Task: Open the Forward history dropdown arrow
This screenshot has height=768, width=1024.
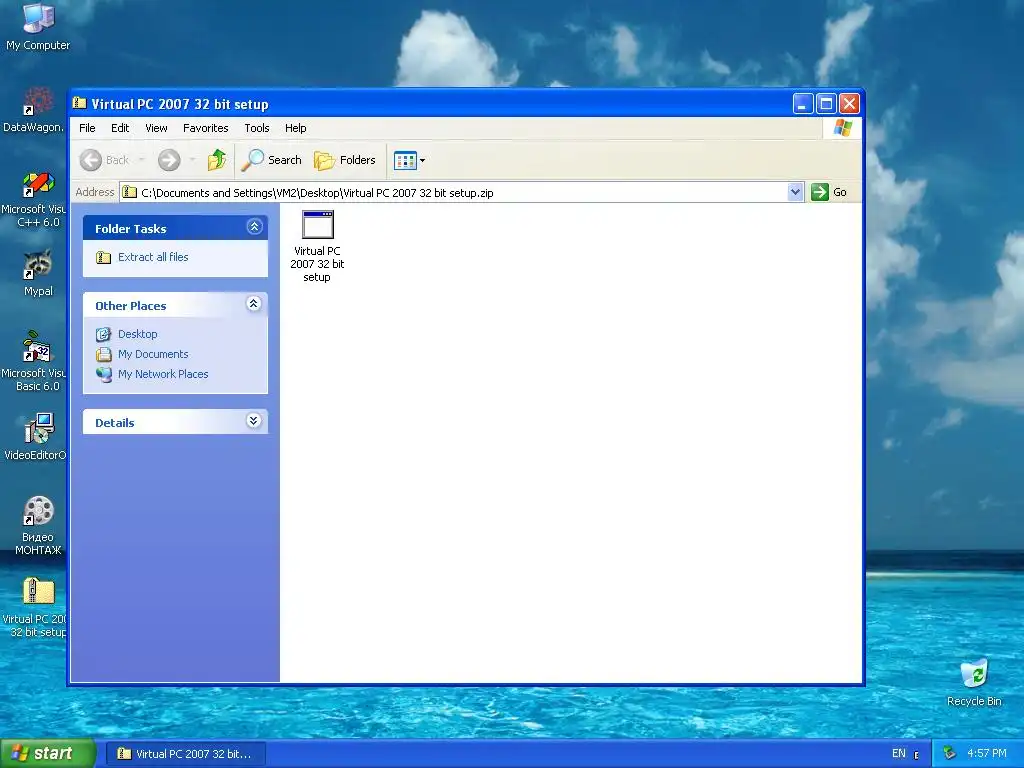Action: pos(192,160)
